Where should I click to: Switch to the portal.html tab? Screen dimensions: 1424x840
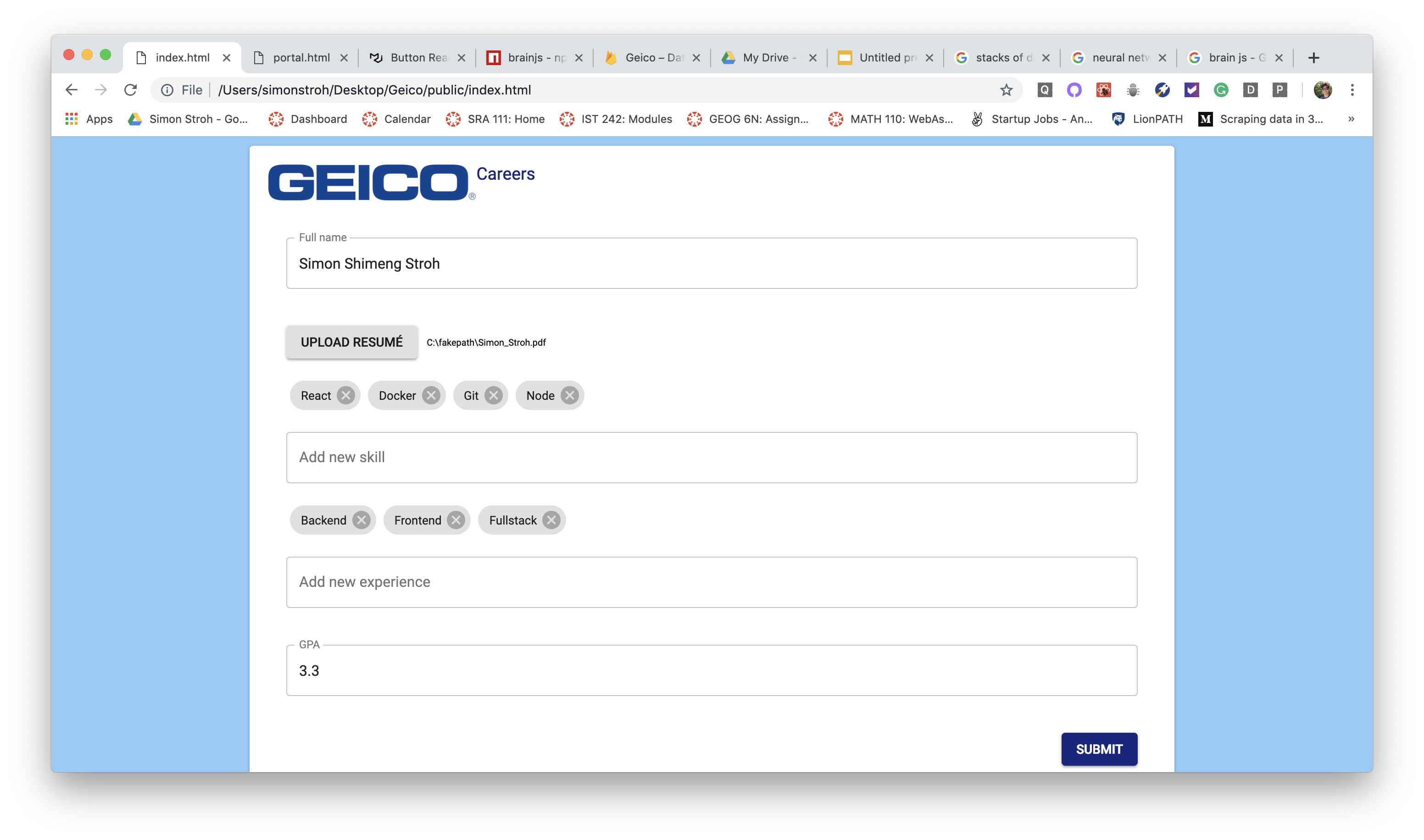[300, 58]
